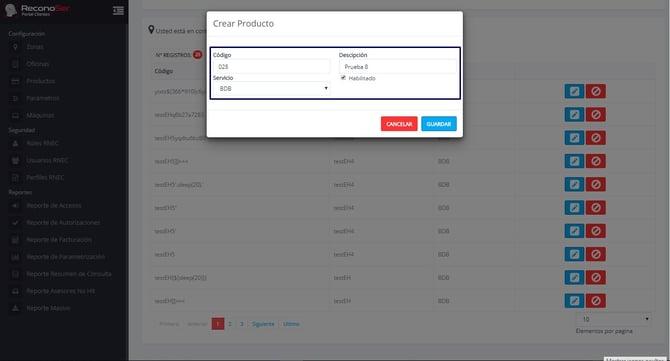Open the Elementos por pagina dropdown
This screenshot has height=361, width=670.
[613, 319]
